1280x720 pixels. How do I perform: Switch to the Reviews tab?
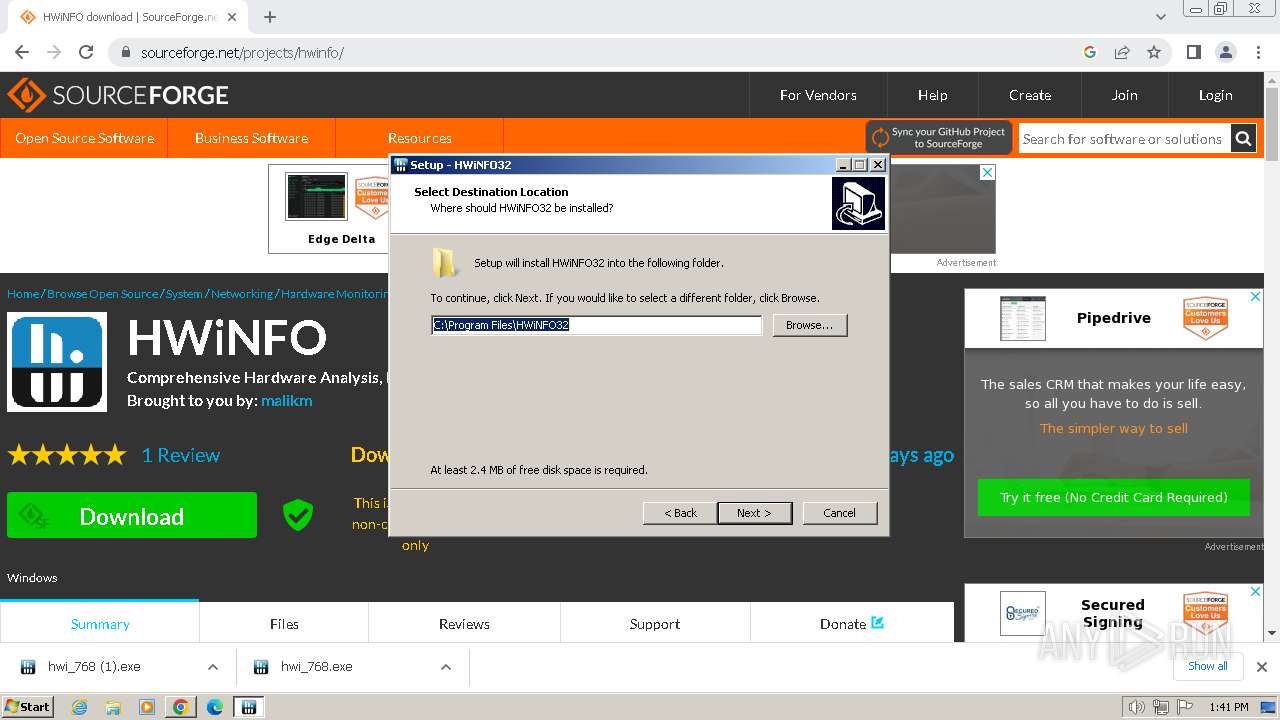(464, 623)
